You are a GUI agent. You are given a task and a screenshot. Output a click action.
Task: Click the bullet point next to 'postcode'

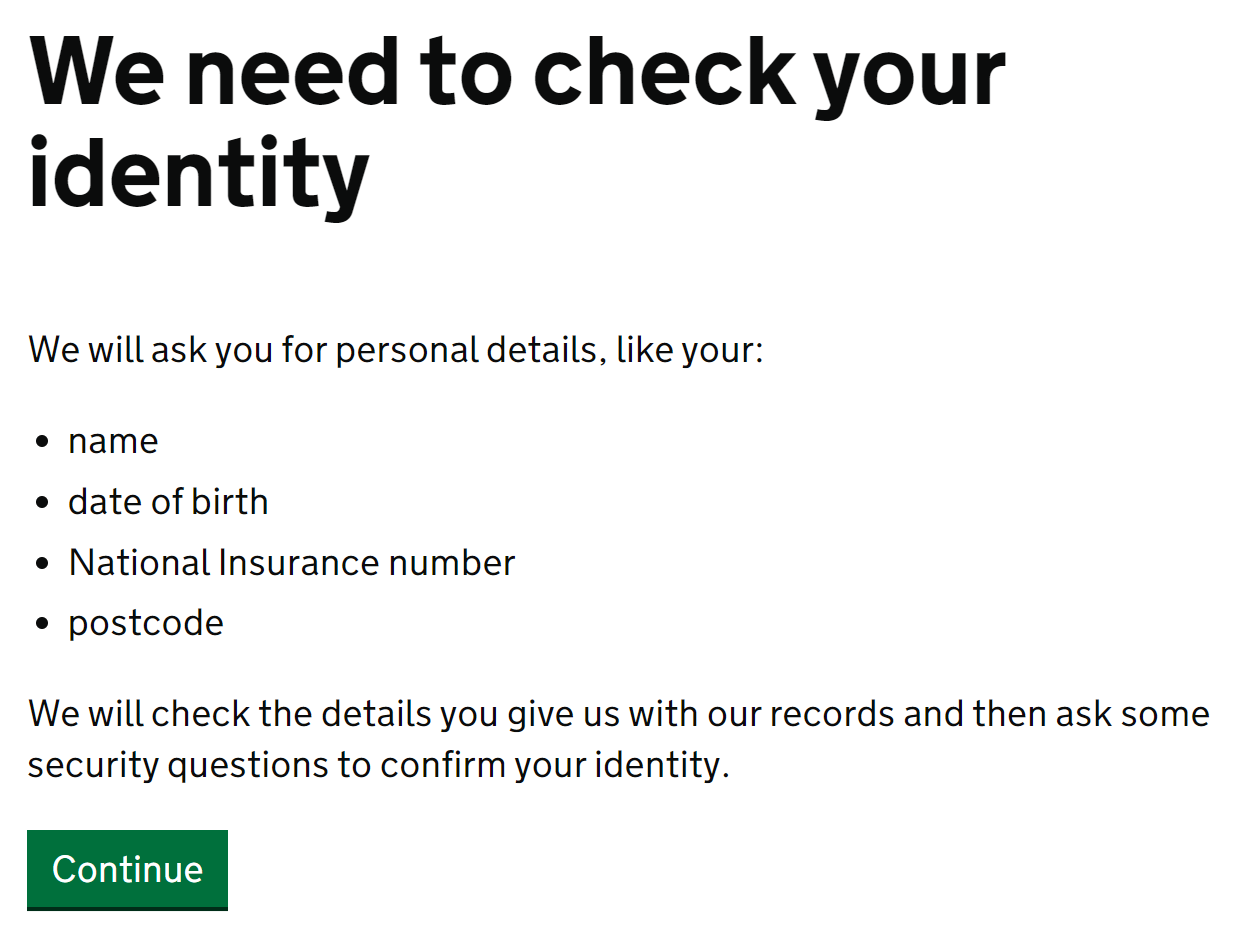click(42, 624)
